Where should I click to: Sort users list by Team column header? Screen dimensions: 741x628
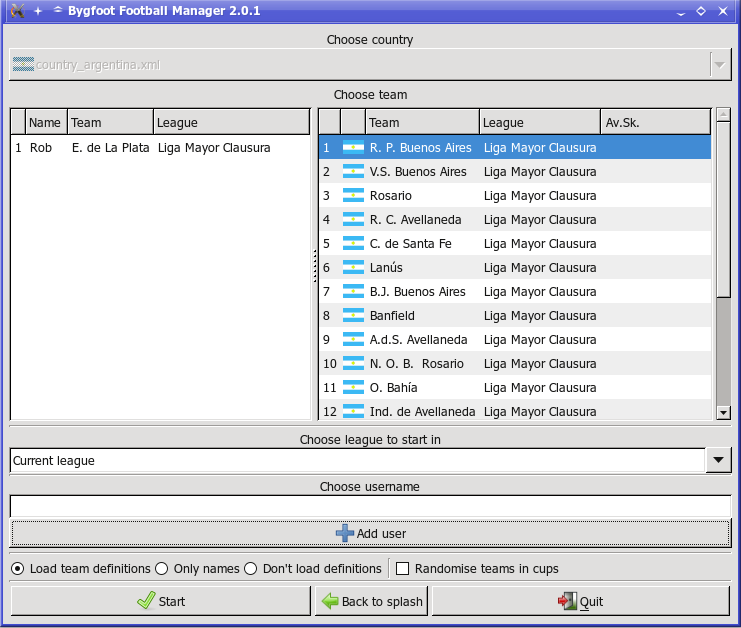click(x=111, y=122)
